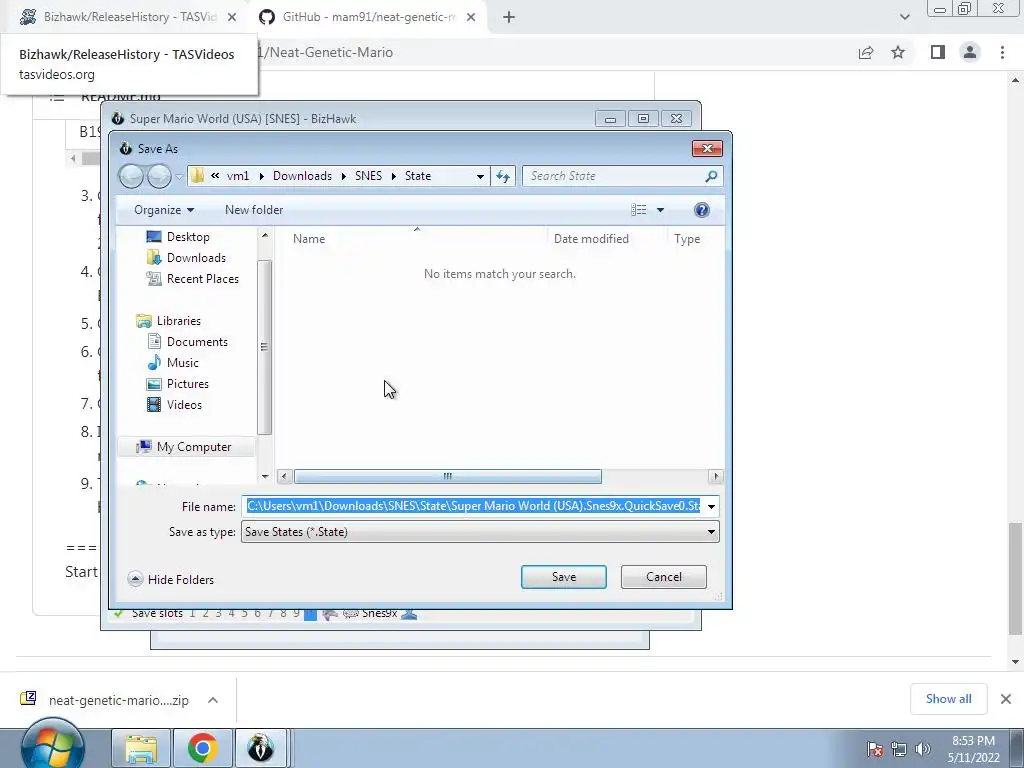The height and width of the screenshot is (768, 1024).
Task: Click the highlighted save slot 0 in BizHawk
Action: 310,614
